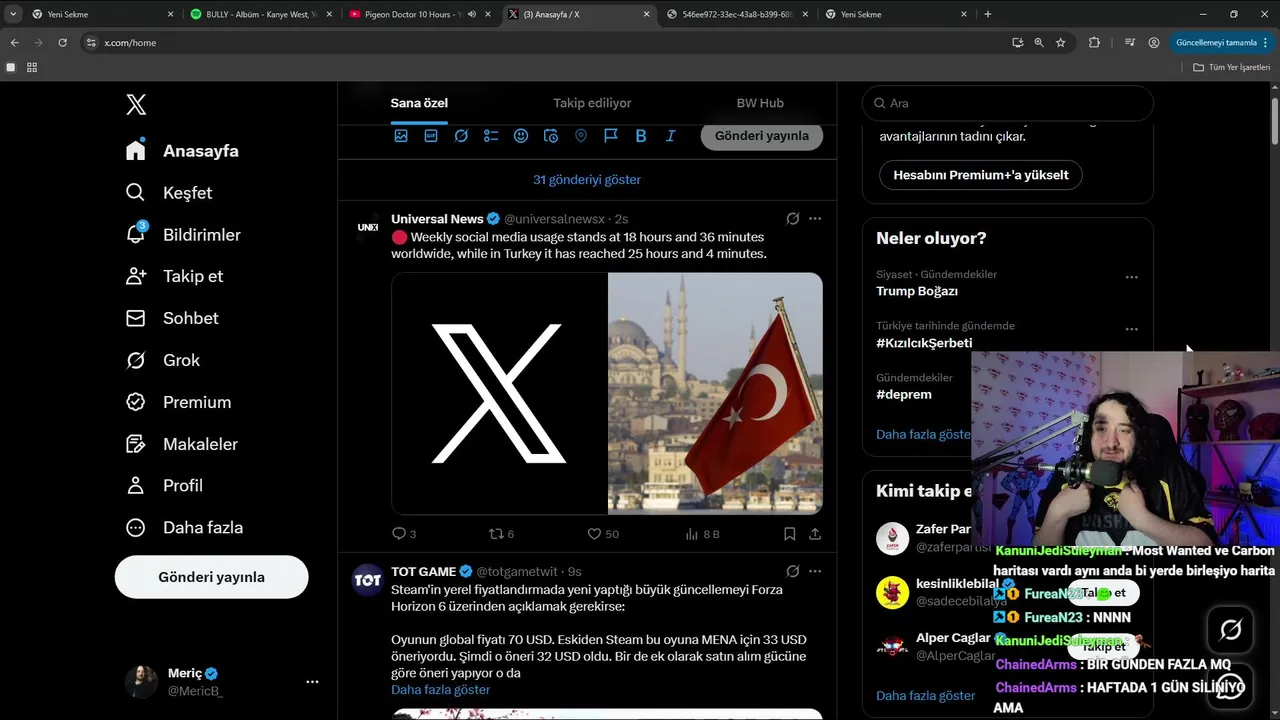Open Chrome tab search dropdown
The height and width of the screenshot is (720, 1280).
pyautogui.click(x=13, y=14)
